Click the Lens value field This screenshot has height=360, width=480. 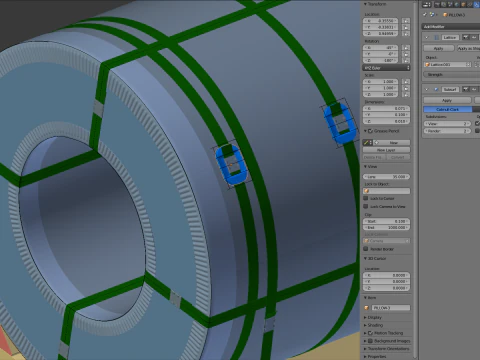click(x=386, y=177)
